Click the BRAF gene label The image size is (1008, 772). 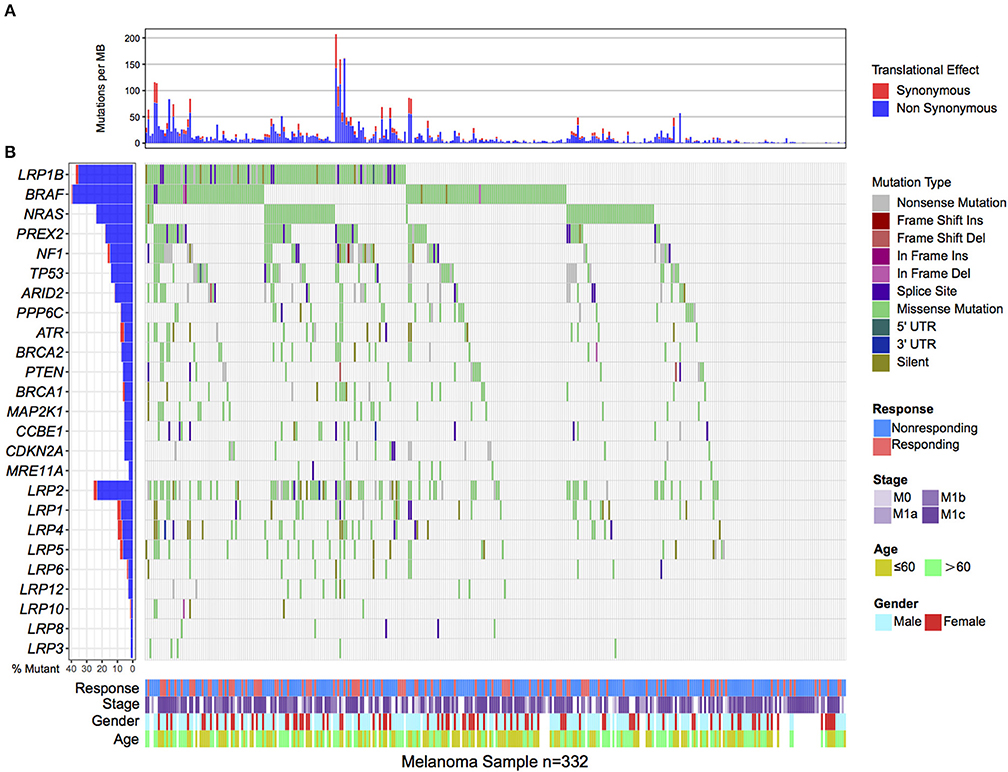pyautogui.click(x=45, y=195)
